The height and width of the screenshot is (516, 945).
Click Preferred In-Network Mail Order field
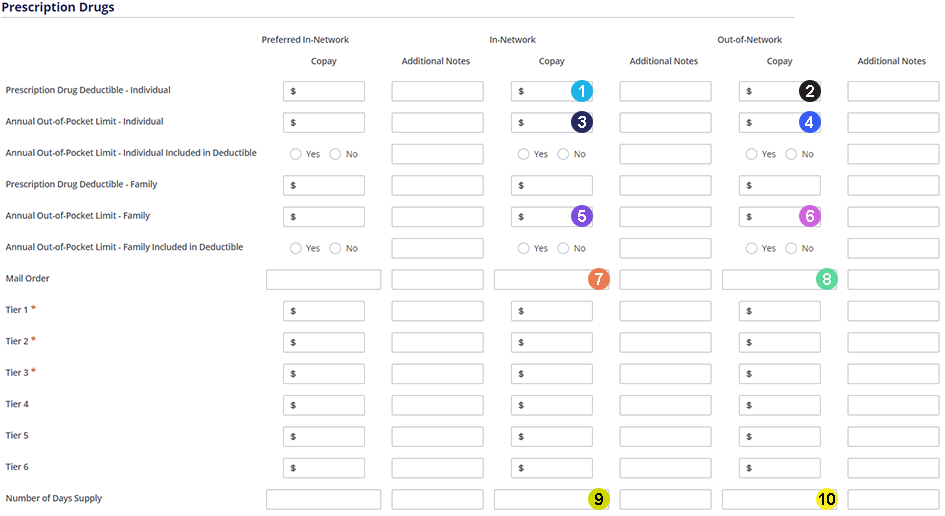(324, 280)
